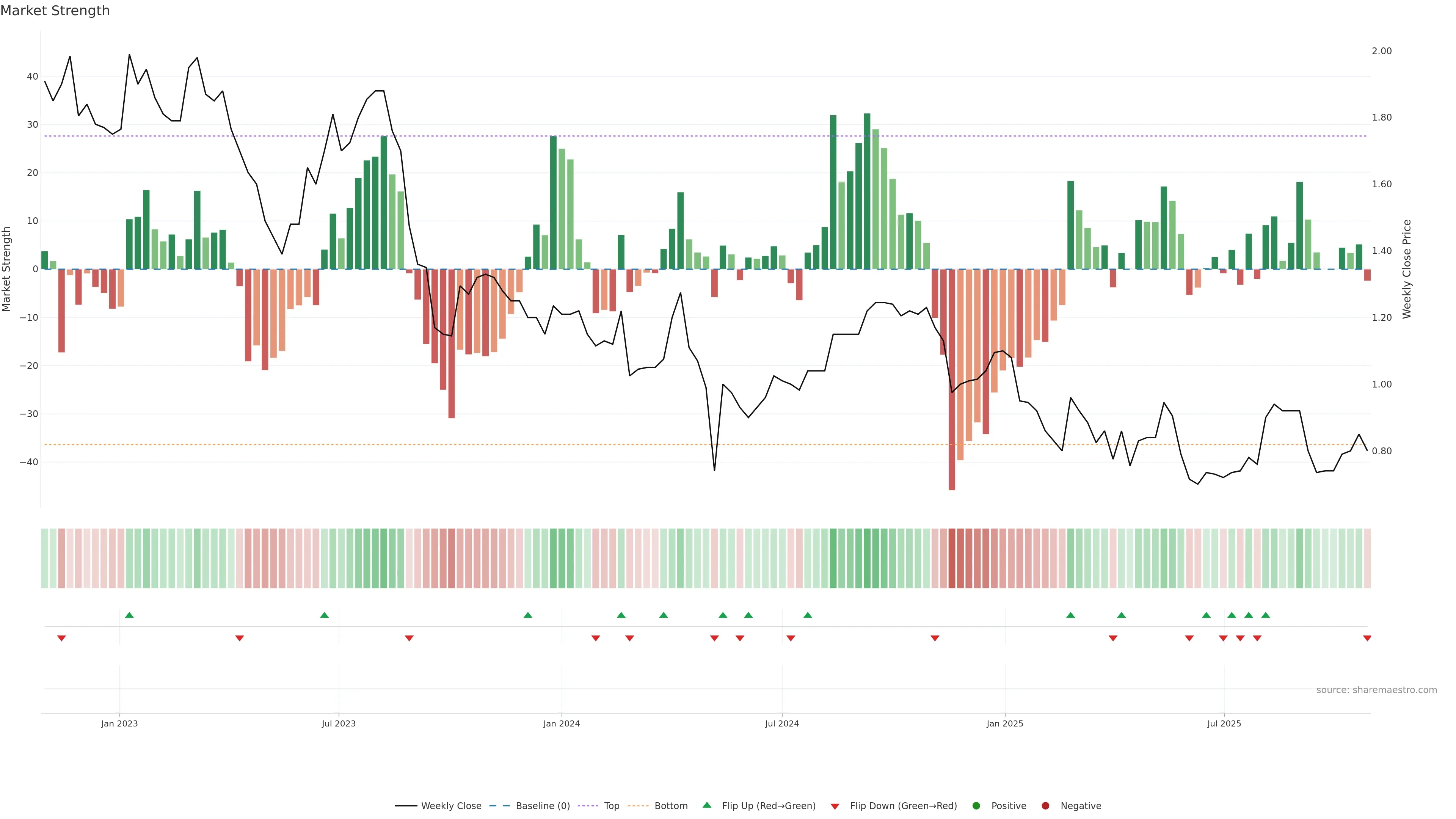This screenshot has height=819, width=1456.
Task: Click the green Flip Up legend triangle
Action: tap(706, 805)
